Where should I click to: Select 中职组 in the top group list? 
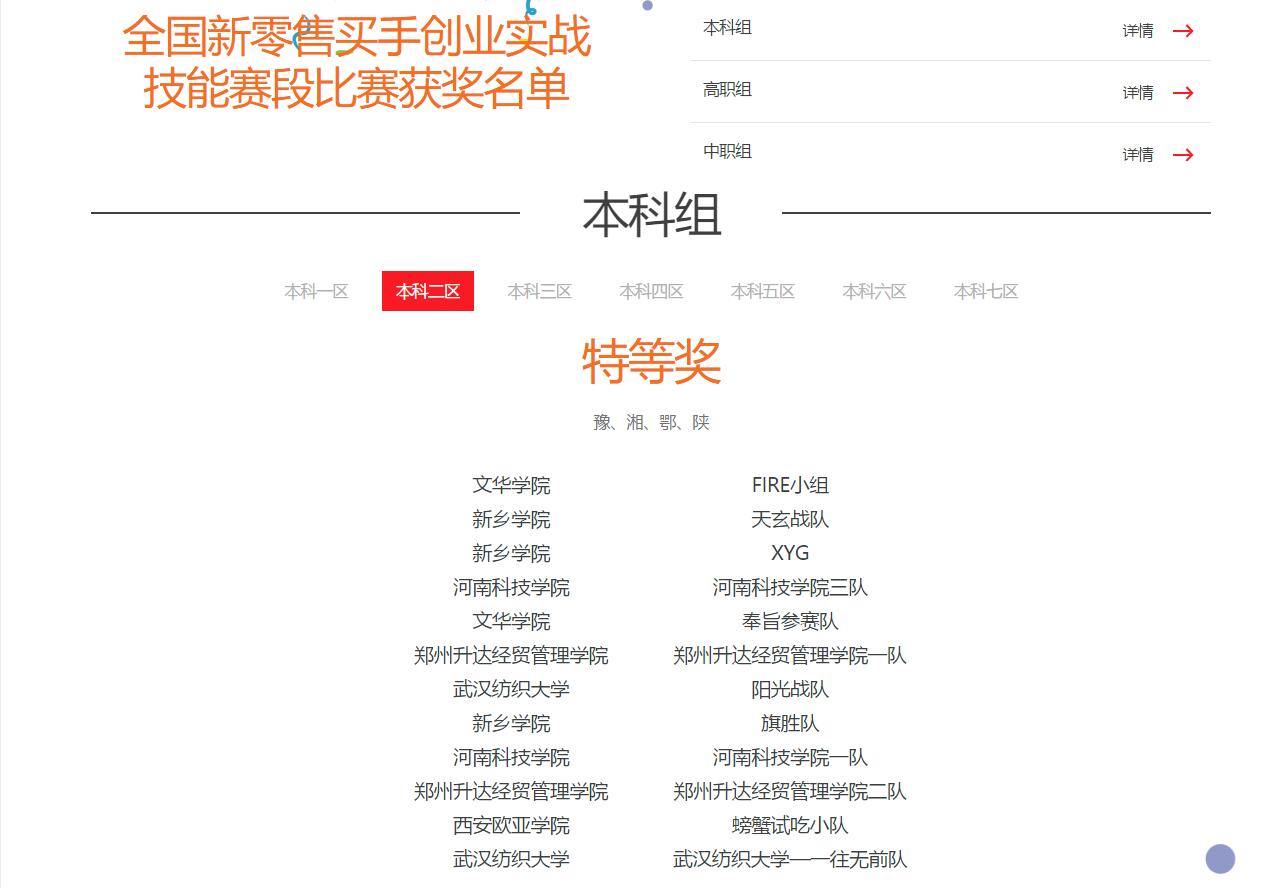point(727,152)
